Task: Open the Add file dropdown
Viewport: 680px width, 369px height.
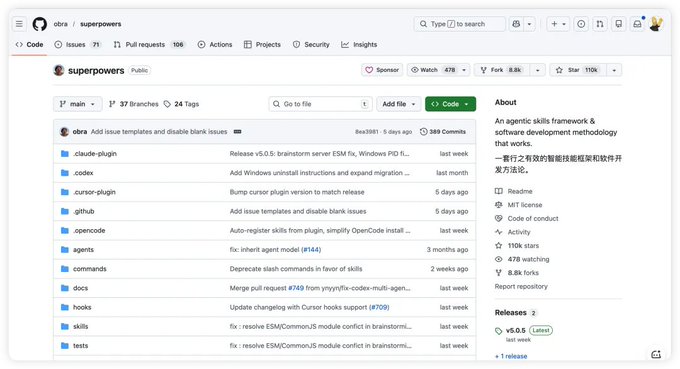Action: pos(399,104)
